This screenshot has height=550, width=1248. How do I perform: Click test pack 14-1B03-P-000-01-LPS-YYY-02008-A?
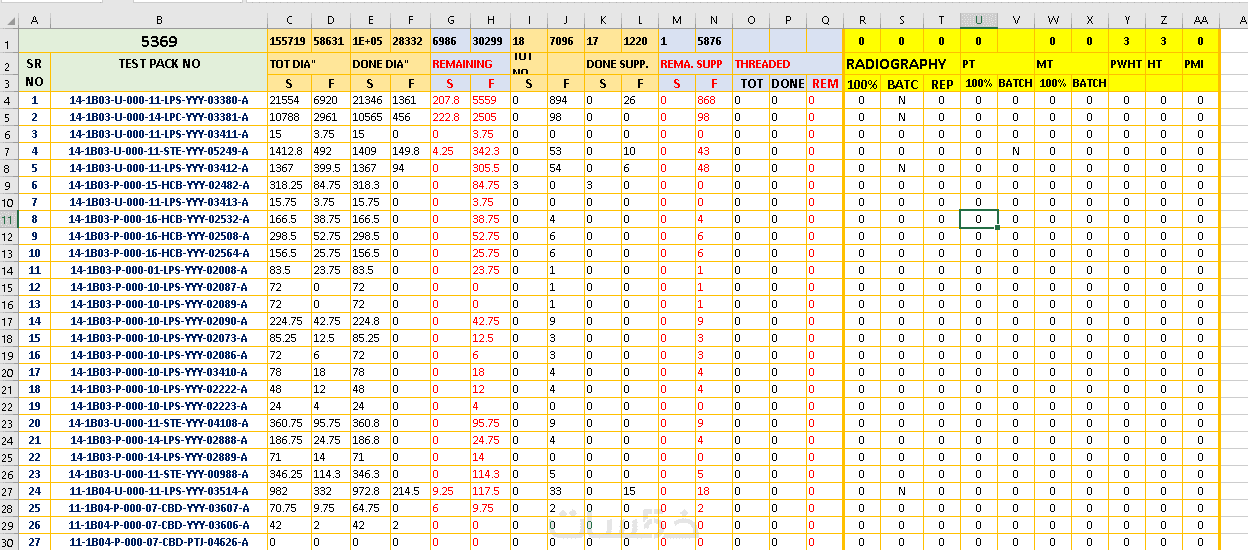pos(158,270)
